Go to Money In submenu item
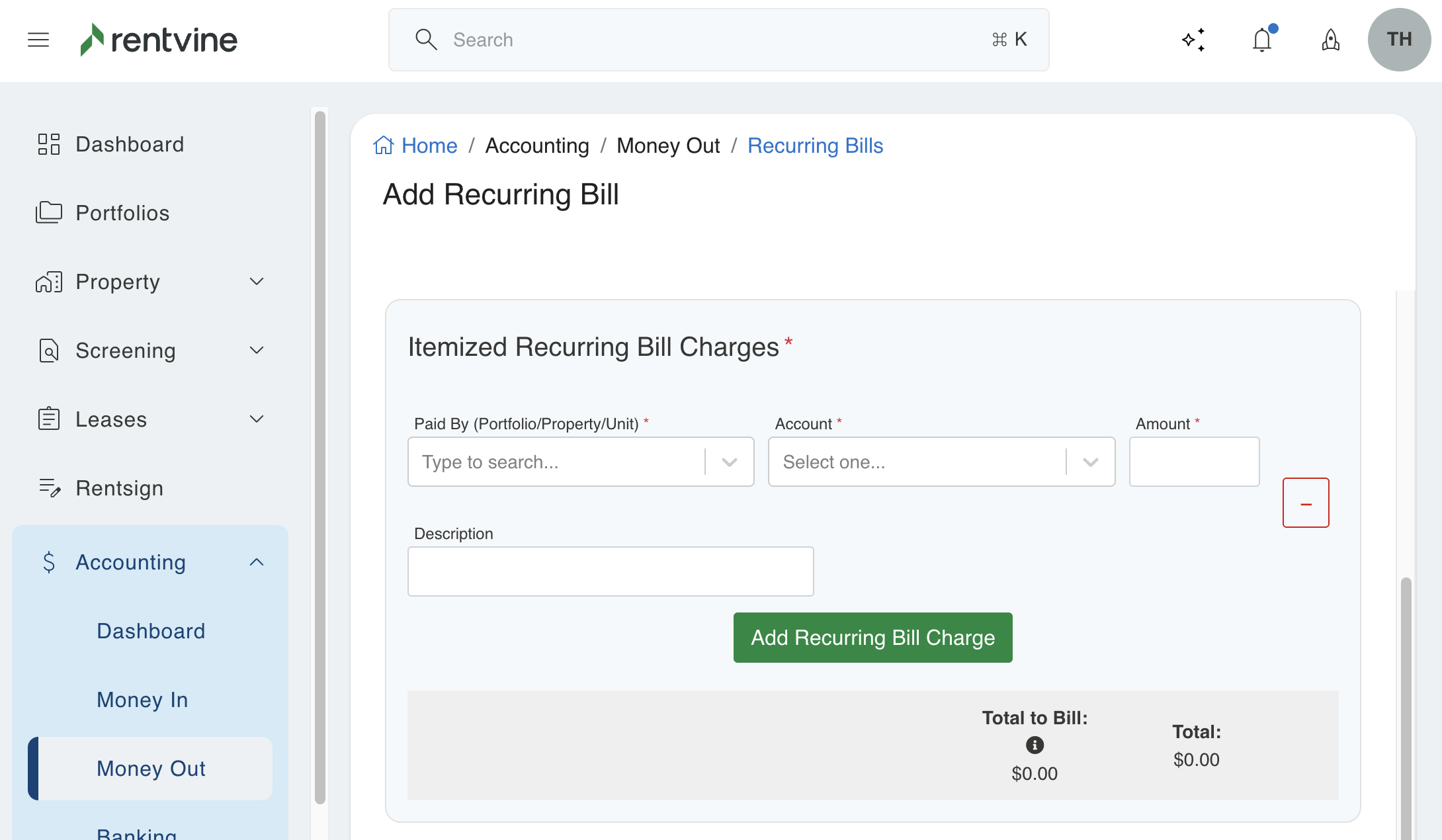The image size is (1442, 840). (x=142, y=700)
